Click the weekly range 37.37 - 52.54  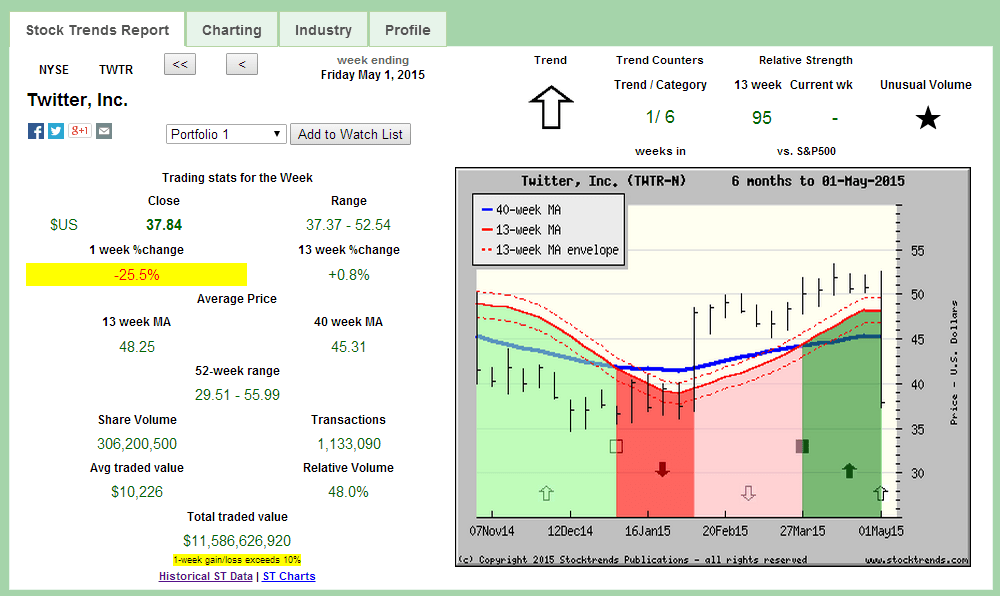348,225
